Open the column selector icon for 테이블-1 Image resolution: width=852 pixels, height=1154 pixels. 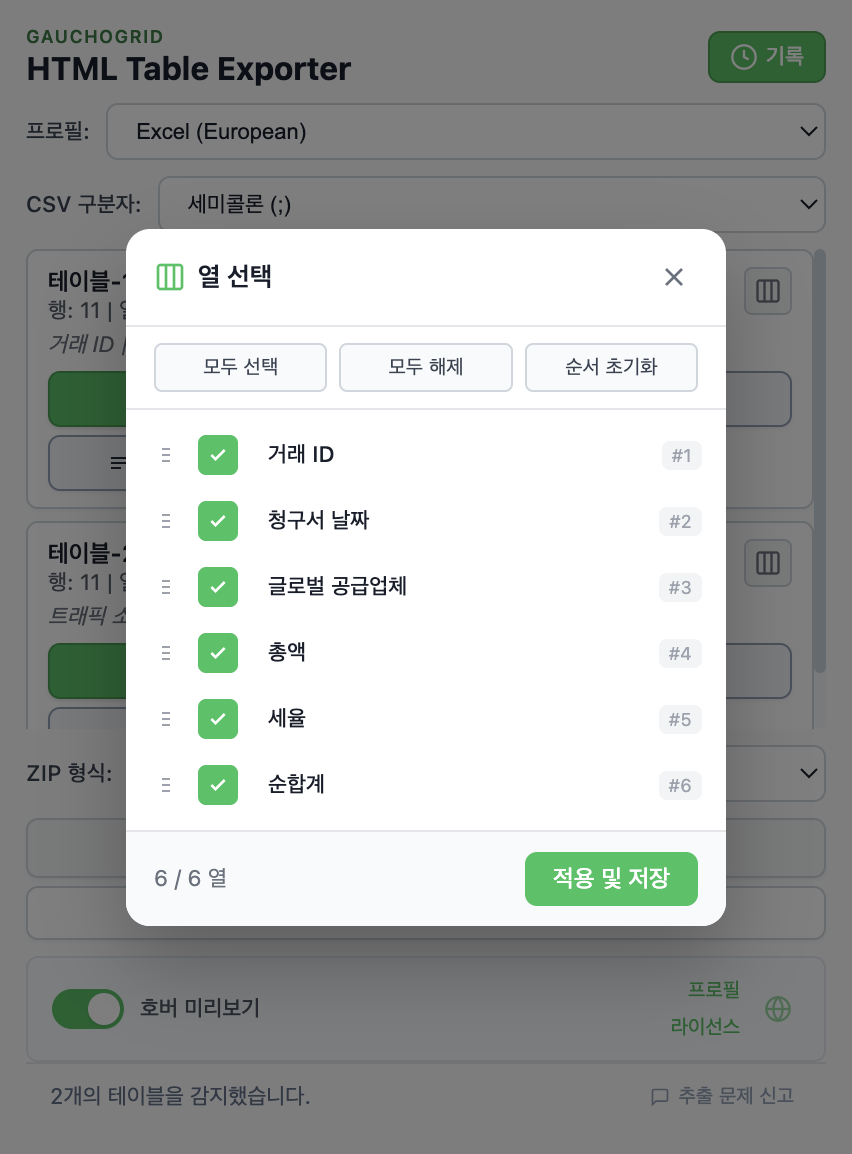coord(768,291)
